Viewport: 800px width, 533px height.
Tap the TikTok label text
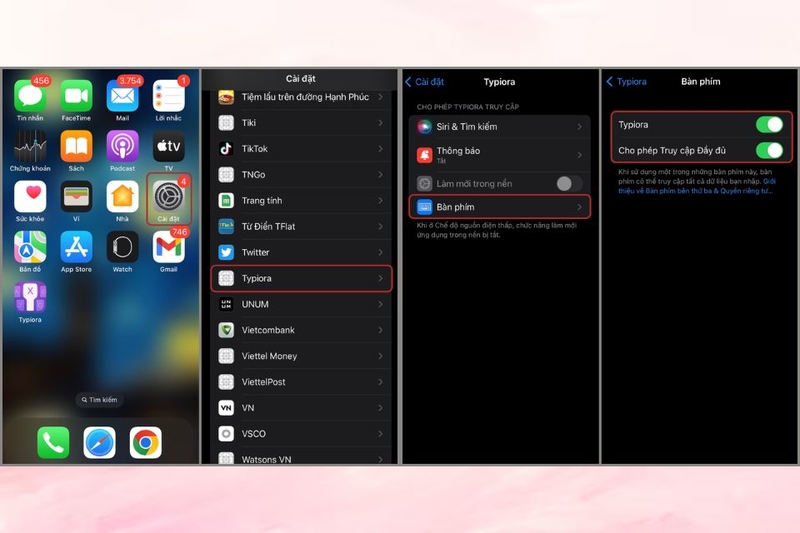(x=255, y=148)
